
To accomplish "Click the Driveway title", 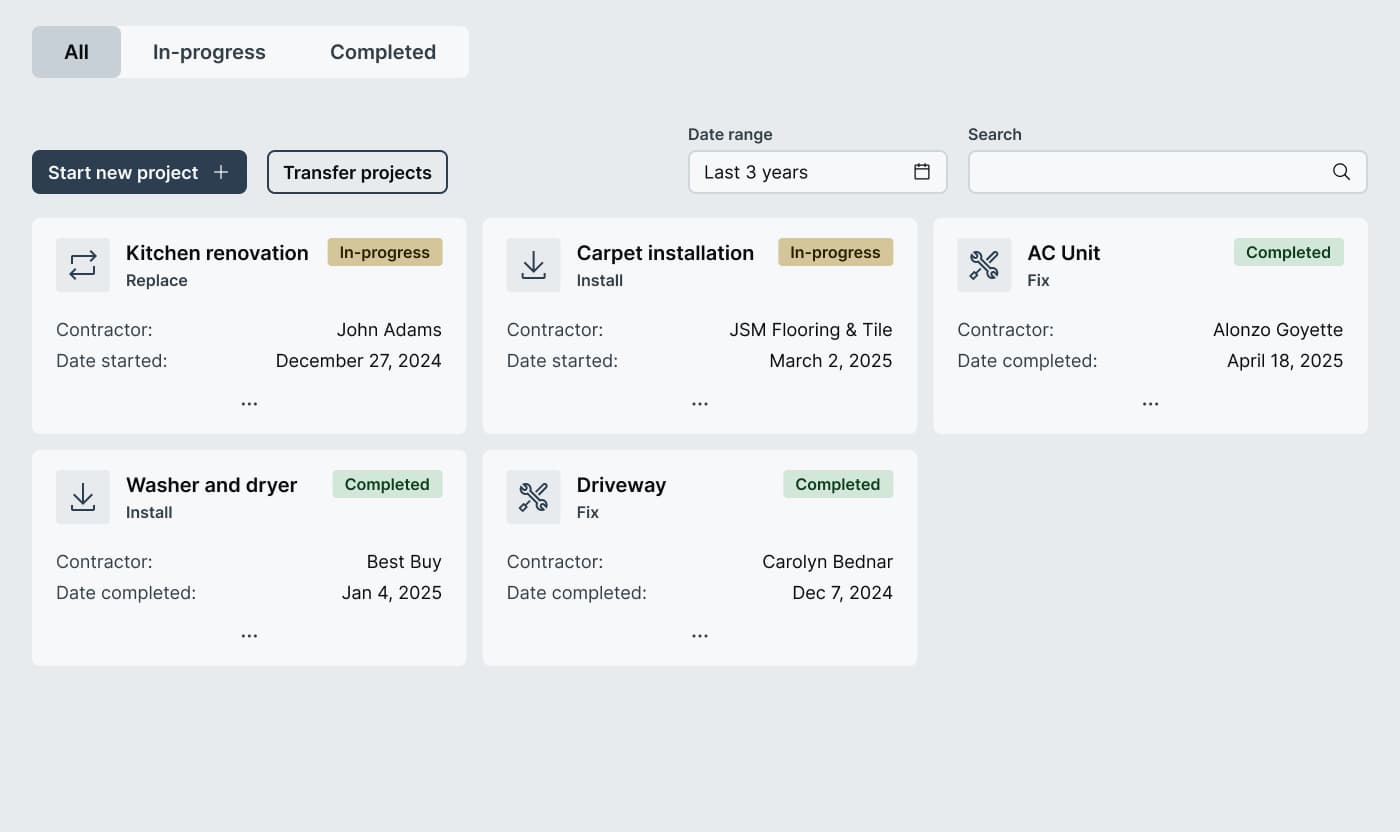I will (621, 485).
